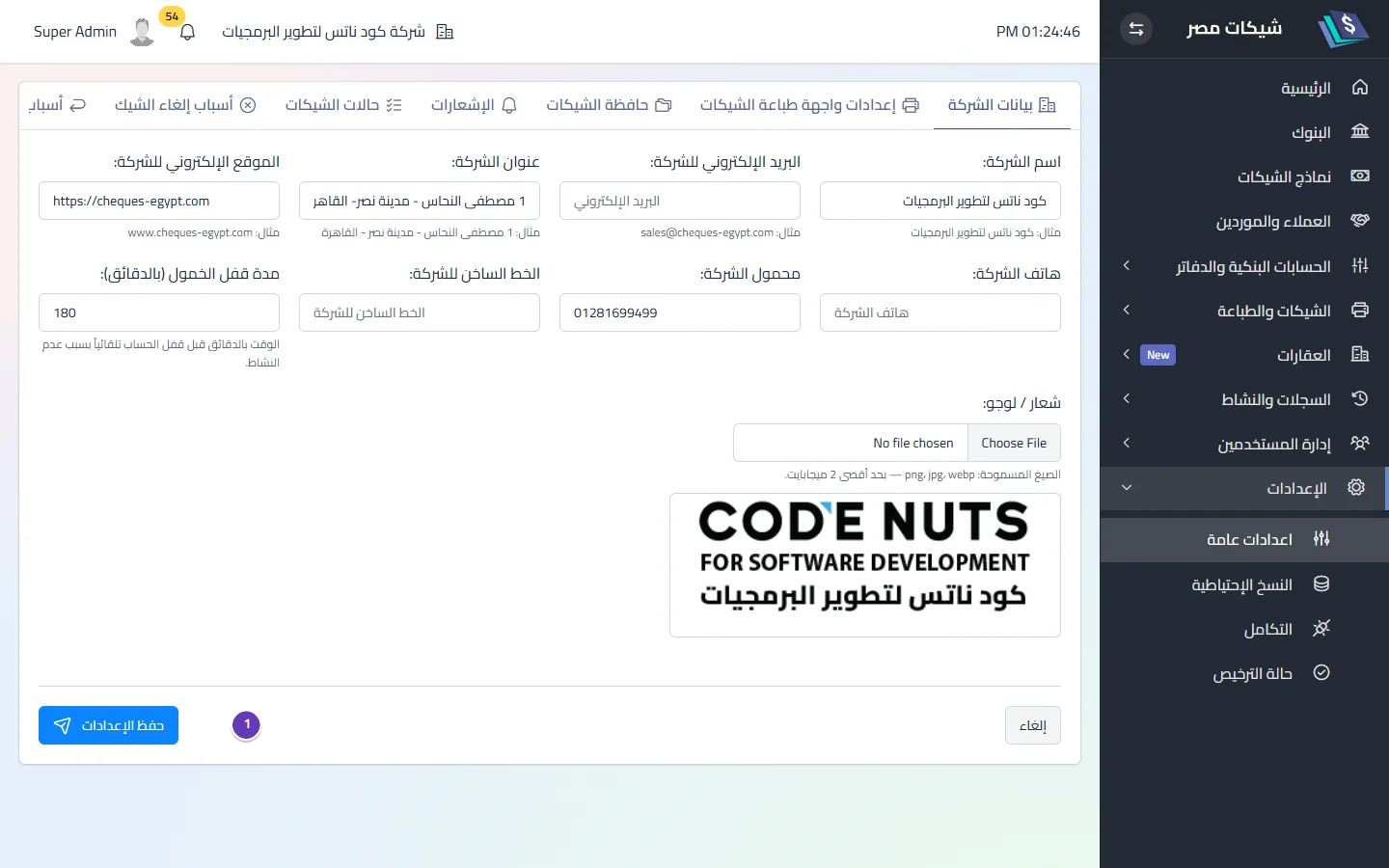Screen dimensions: 1389x868
Task: Click the عنوان الشركة input field
Action: pyautogui.click(x=420, y=201)
